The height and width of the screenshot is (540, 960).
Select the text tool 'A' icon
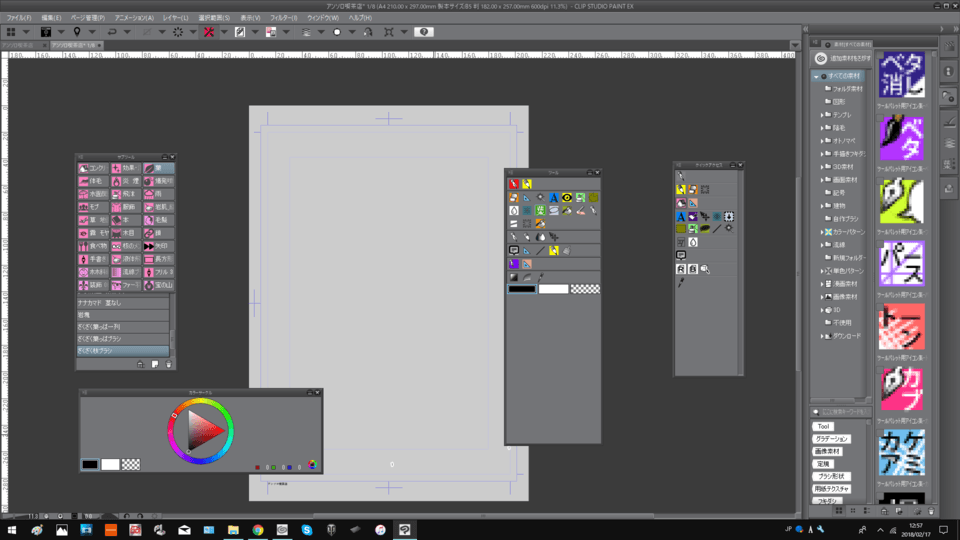coord(553,198)
